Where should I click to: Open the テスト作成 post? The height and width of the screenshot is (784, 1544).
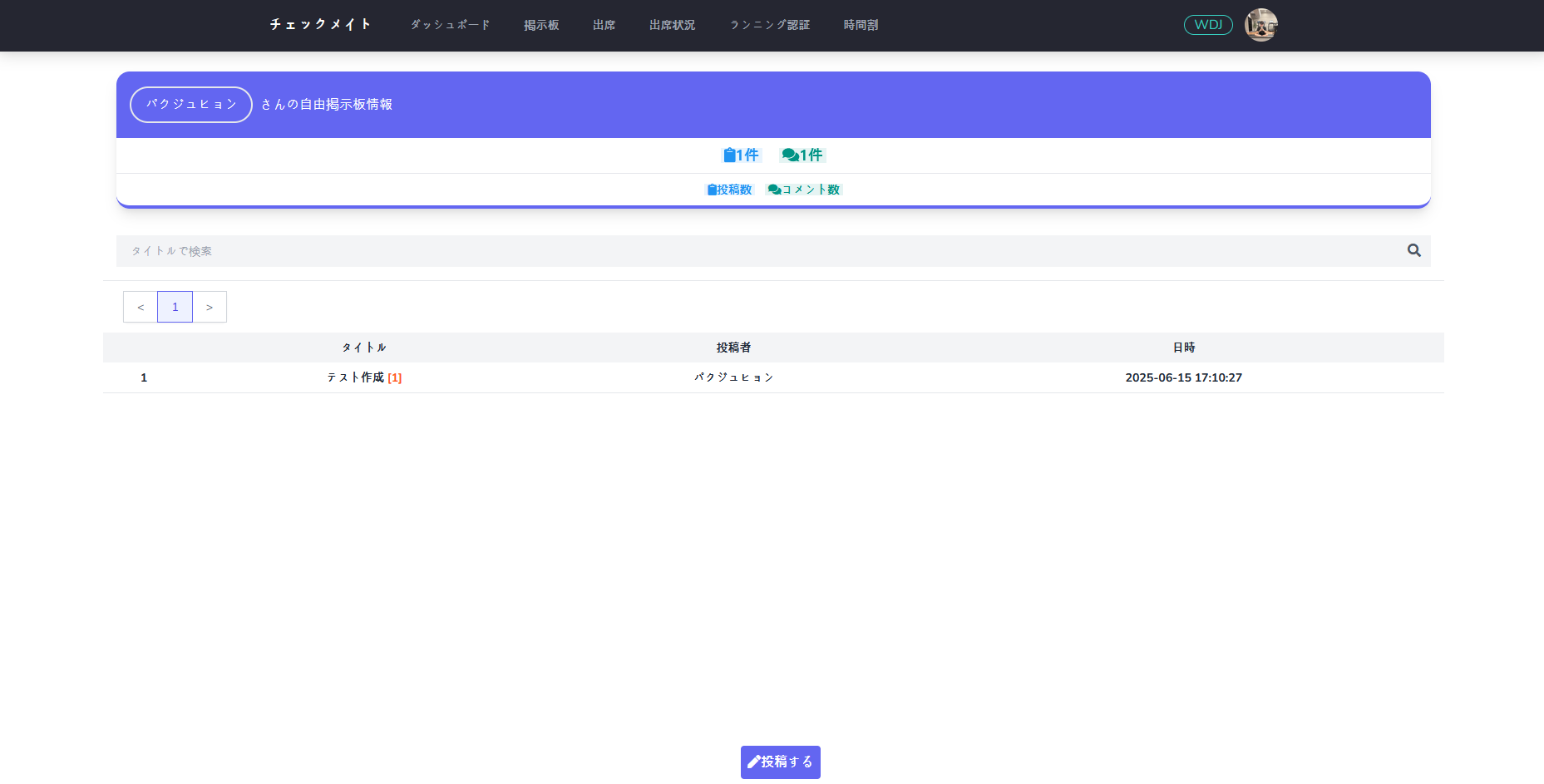click(x=355, y=377)
